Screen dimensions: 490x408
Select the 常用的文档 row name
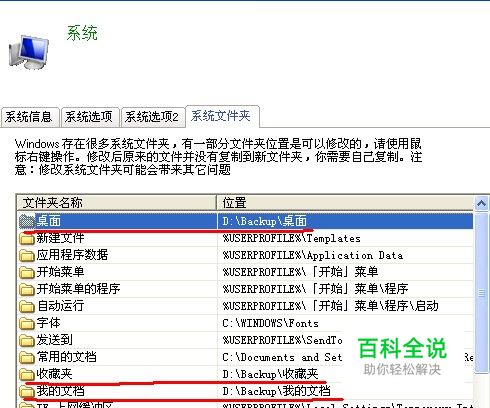click(x=66, y=357)
